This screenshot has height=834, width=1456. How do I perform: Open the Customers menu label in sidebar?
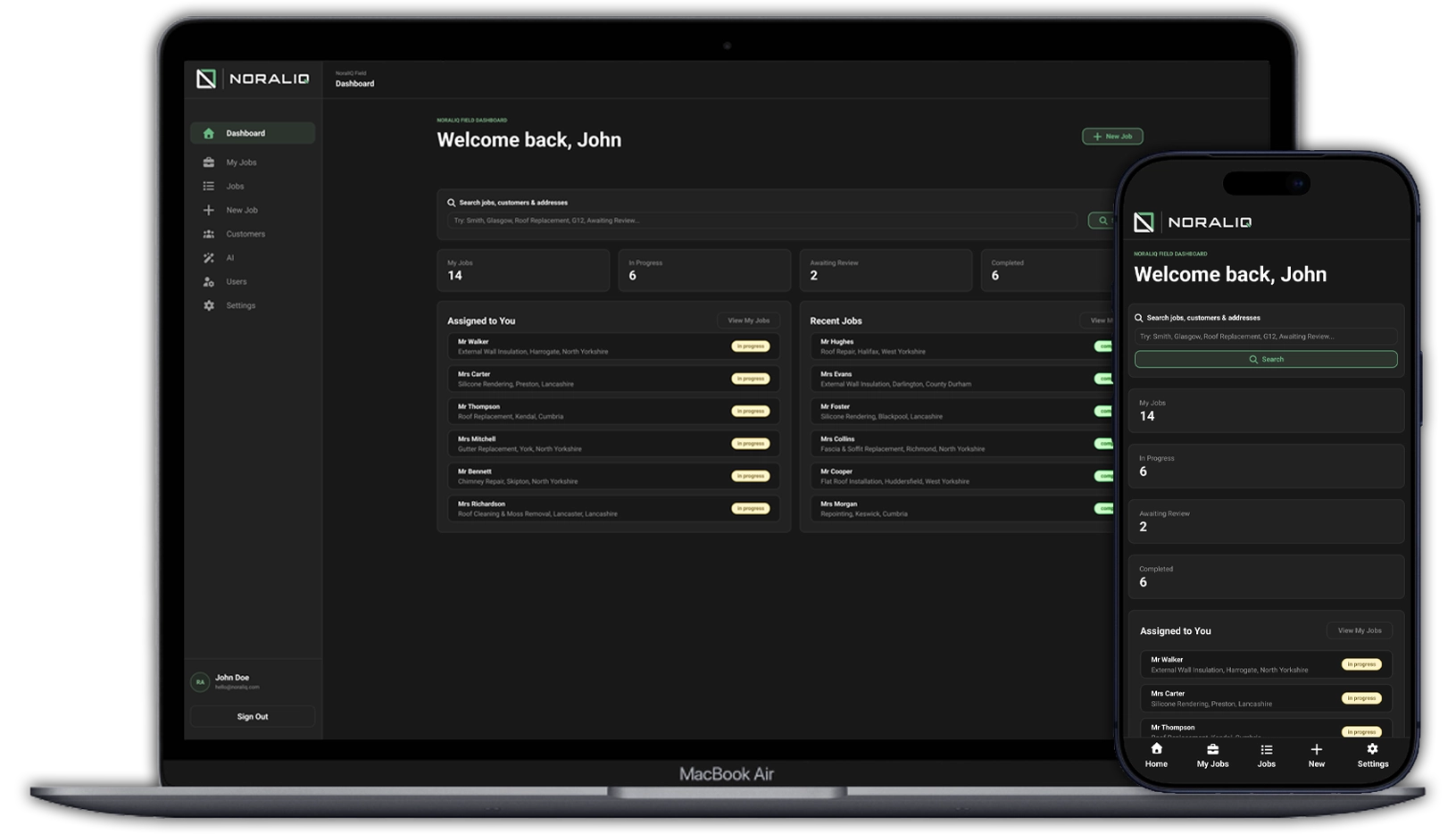pos(245,234)
